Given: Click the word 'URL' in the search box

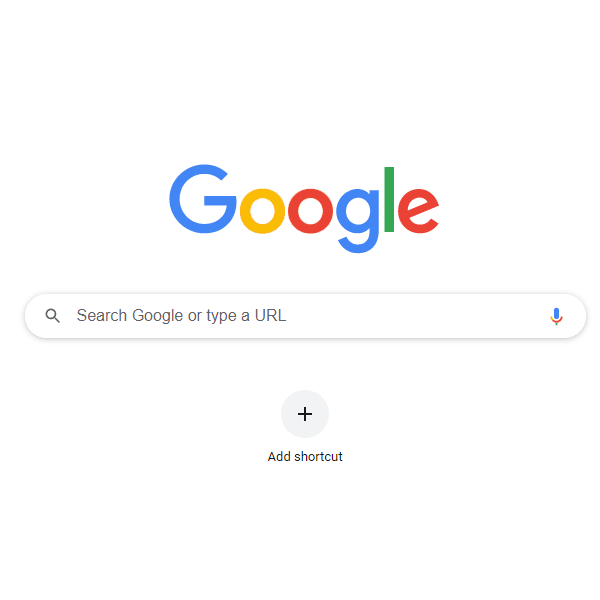Looking at the screenshot, I should tap(270, 316).
